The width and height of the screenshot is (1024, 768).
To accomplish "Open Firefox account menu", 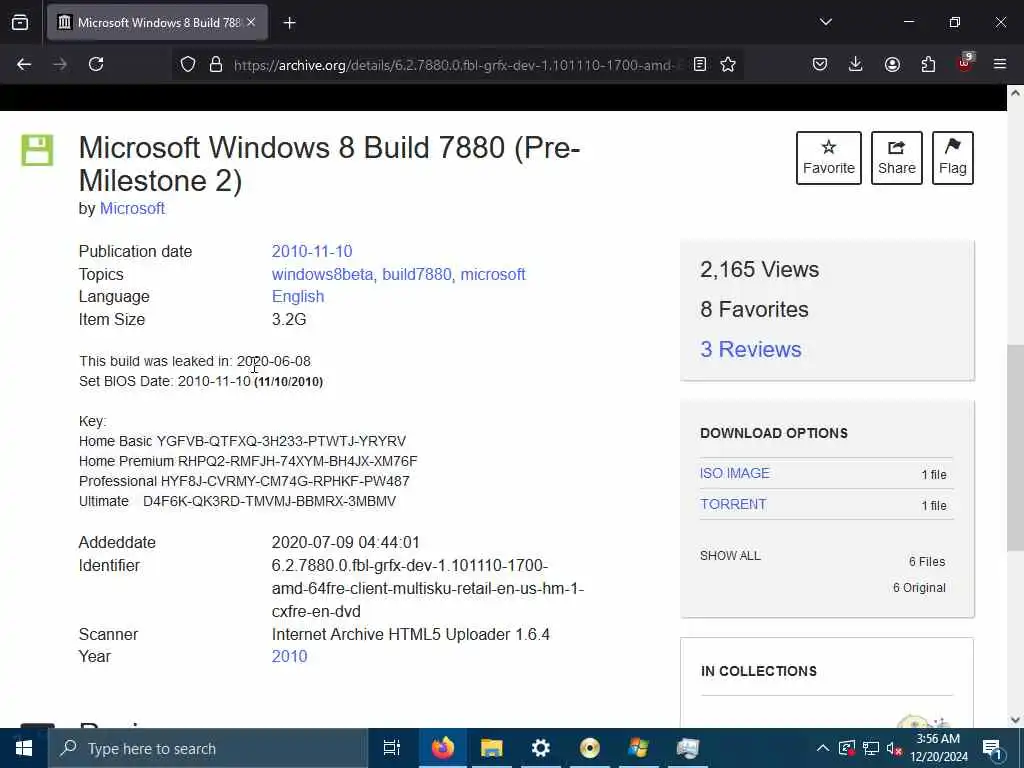I will tap(892, 64).
